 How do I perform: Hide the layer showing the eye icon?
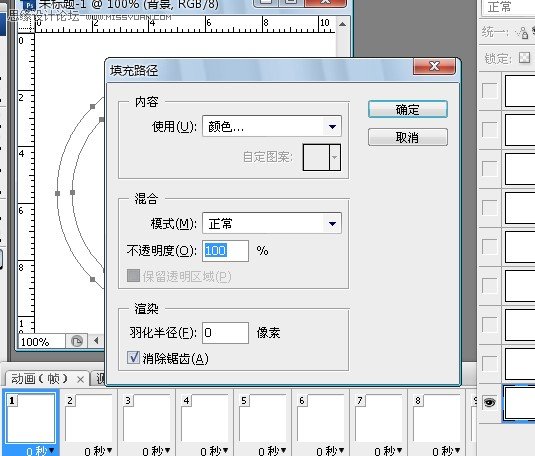pyautogui.click(x=489, y=403)
